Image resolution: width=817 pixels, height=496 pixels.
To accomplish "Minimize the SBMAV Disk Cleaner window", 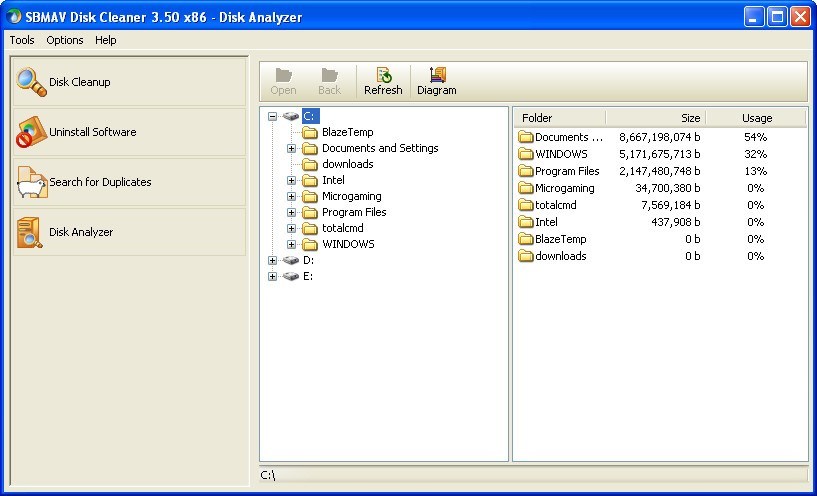I will [753, 17].
